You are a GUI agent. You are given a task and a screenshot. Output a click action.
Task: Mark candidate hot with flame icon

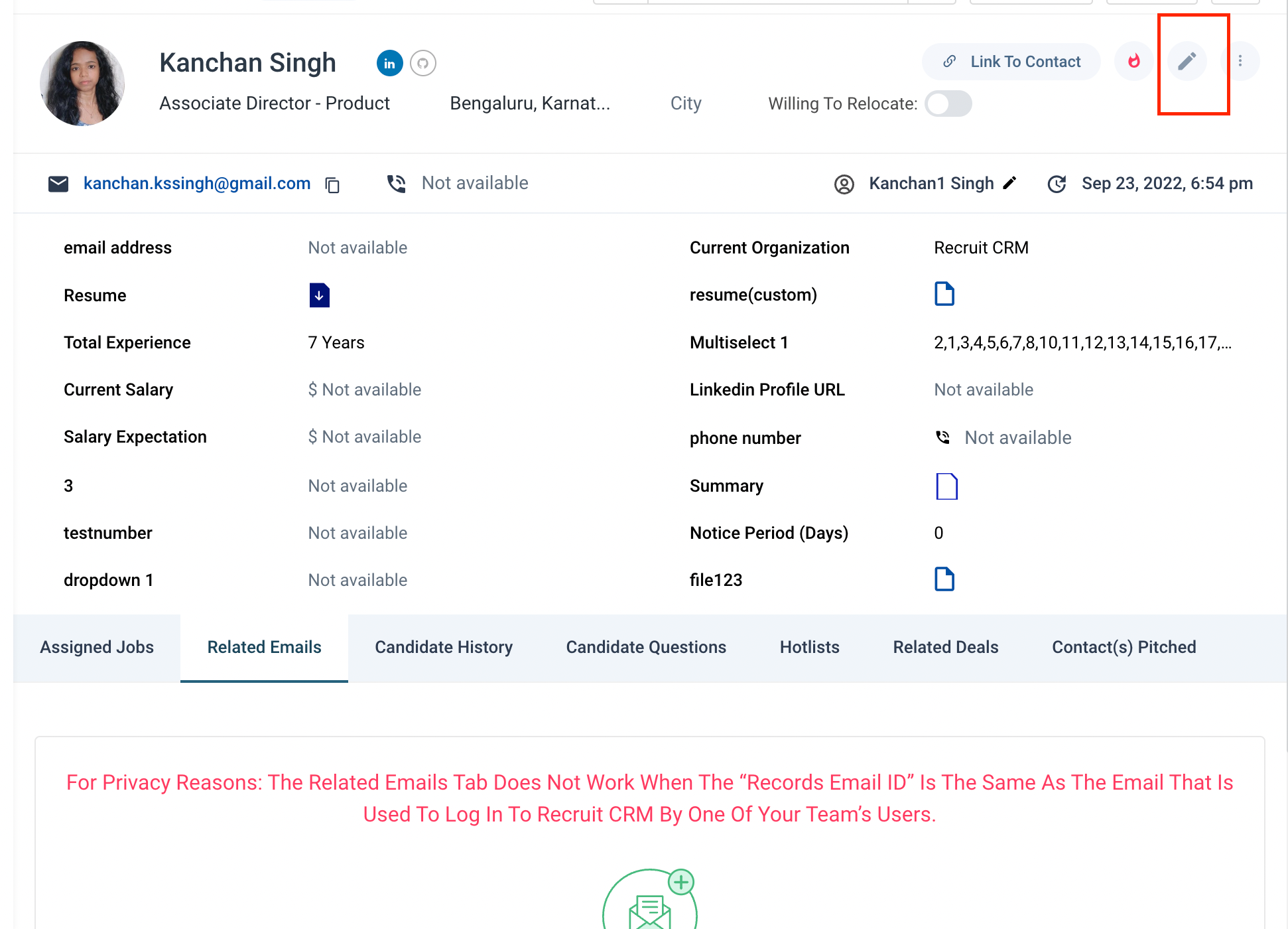1134,61
